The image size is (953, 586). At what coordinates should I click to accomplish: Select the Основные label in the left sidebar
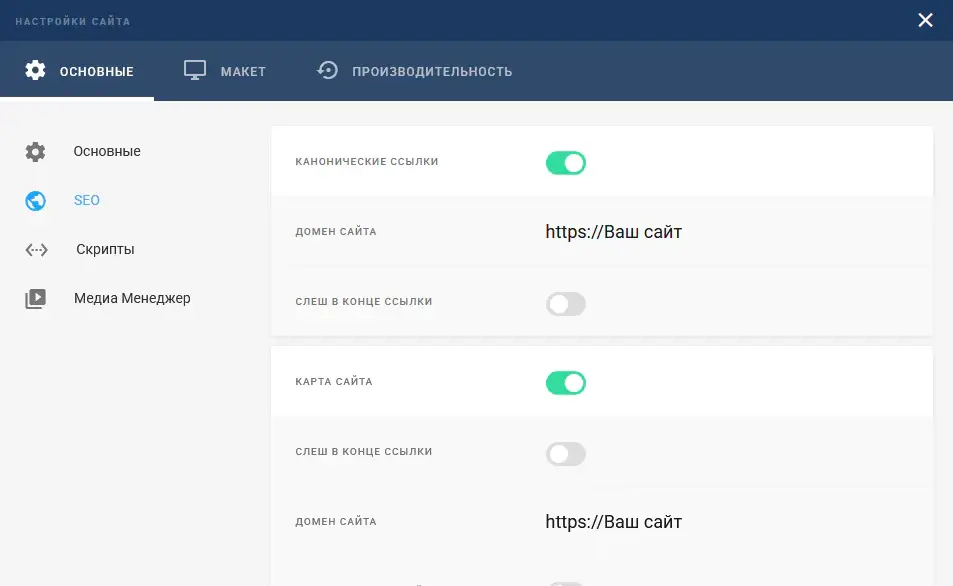coord(106,152)
